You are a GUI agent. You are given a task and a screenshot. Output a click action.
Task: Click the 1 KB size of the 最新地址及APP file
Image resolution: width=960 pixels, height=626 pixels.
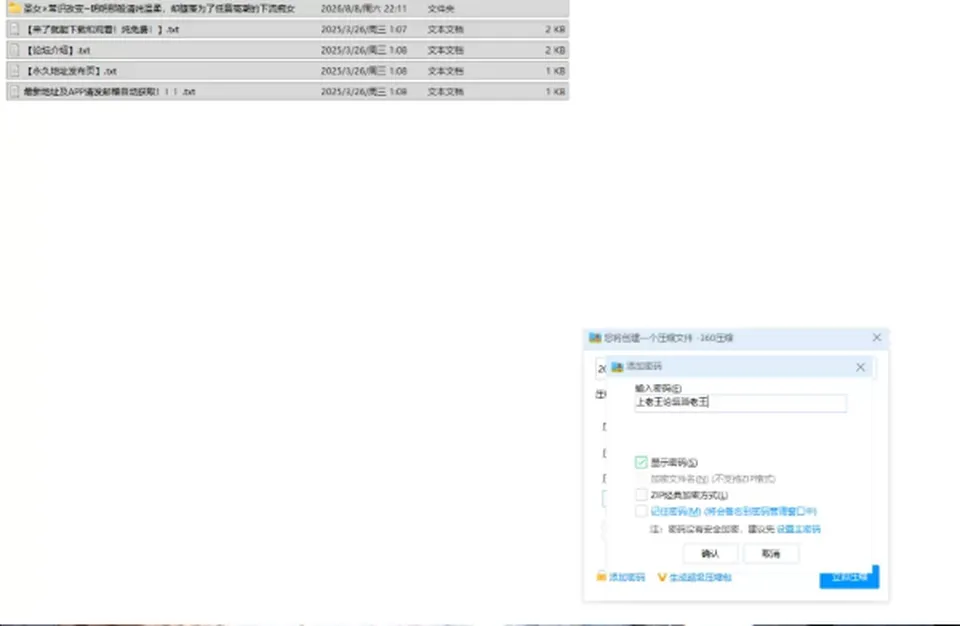[x=555, y=92]
